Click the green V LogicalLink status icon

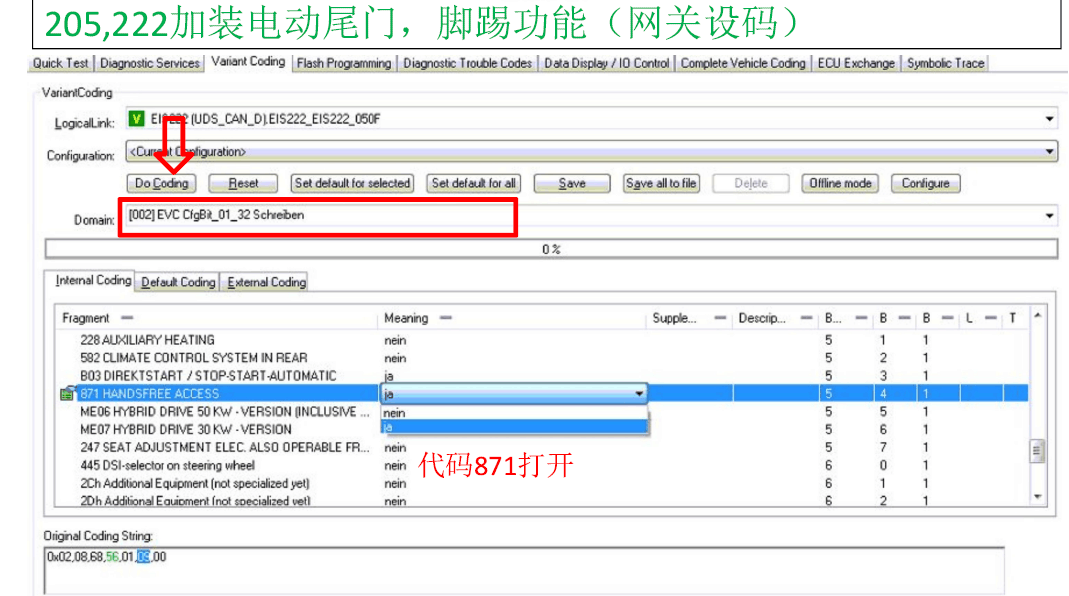137,120
